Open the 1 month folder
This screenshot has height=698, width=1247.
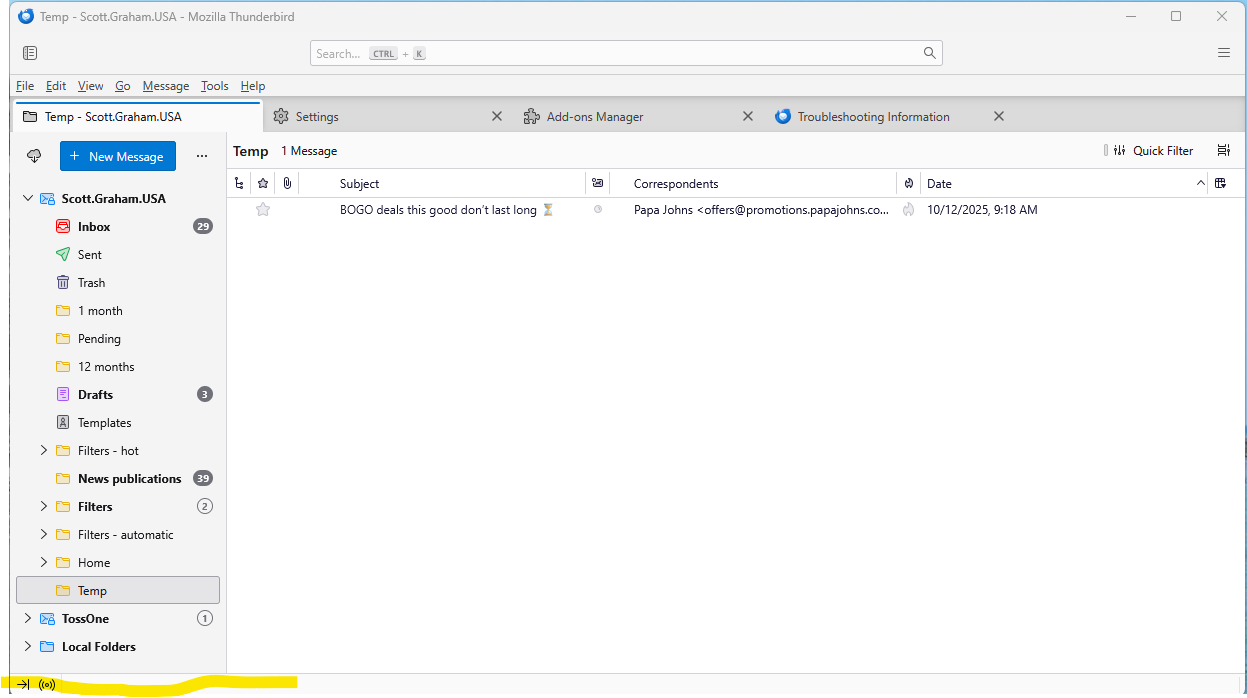(x=118, y=311)
